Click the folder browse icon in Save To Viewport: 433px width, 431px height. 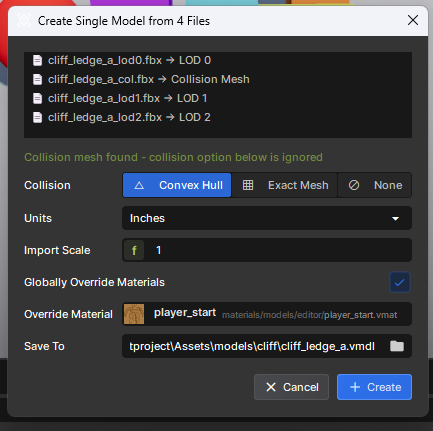click(397, 346)
